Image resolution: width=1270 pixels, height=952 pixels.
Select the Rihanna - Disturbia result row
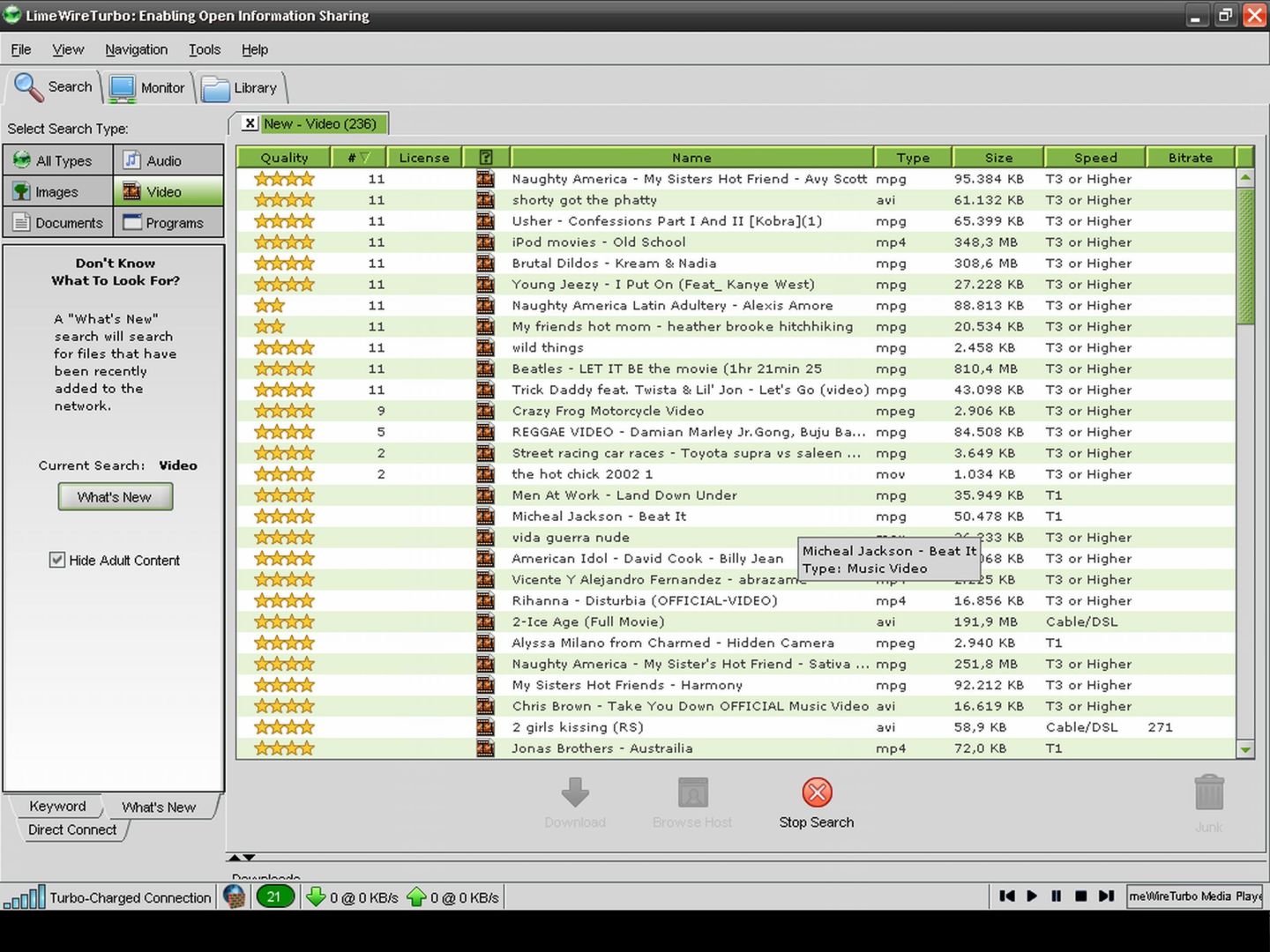(x=644, y=601)
